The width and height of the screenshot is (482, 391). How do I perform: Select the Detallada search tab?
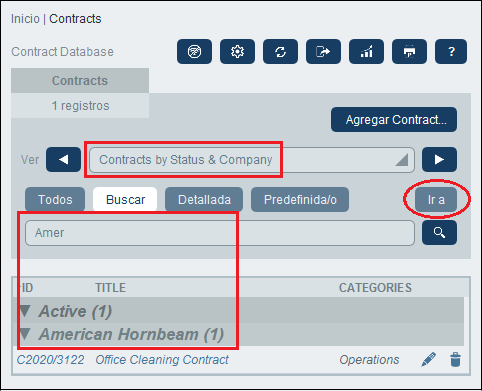(x=204, y=199)
